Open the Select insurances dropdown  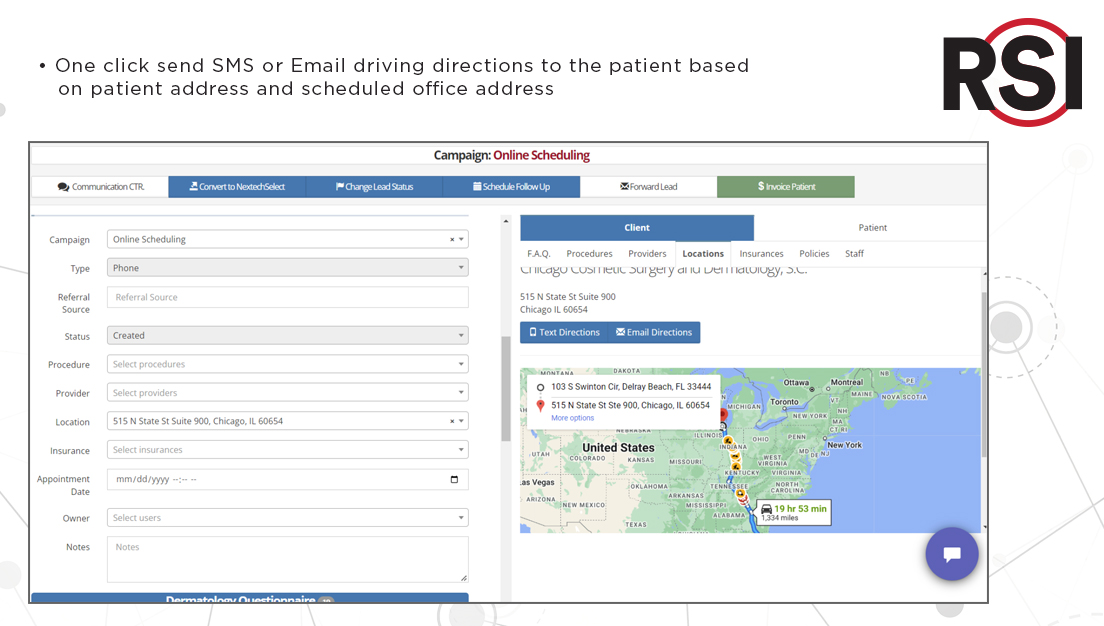pyautogui.click(x=287, y=450)
